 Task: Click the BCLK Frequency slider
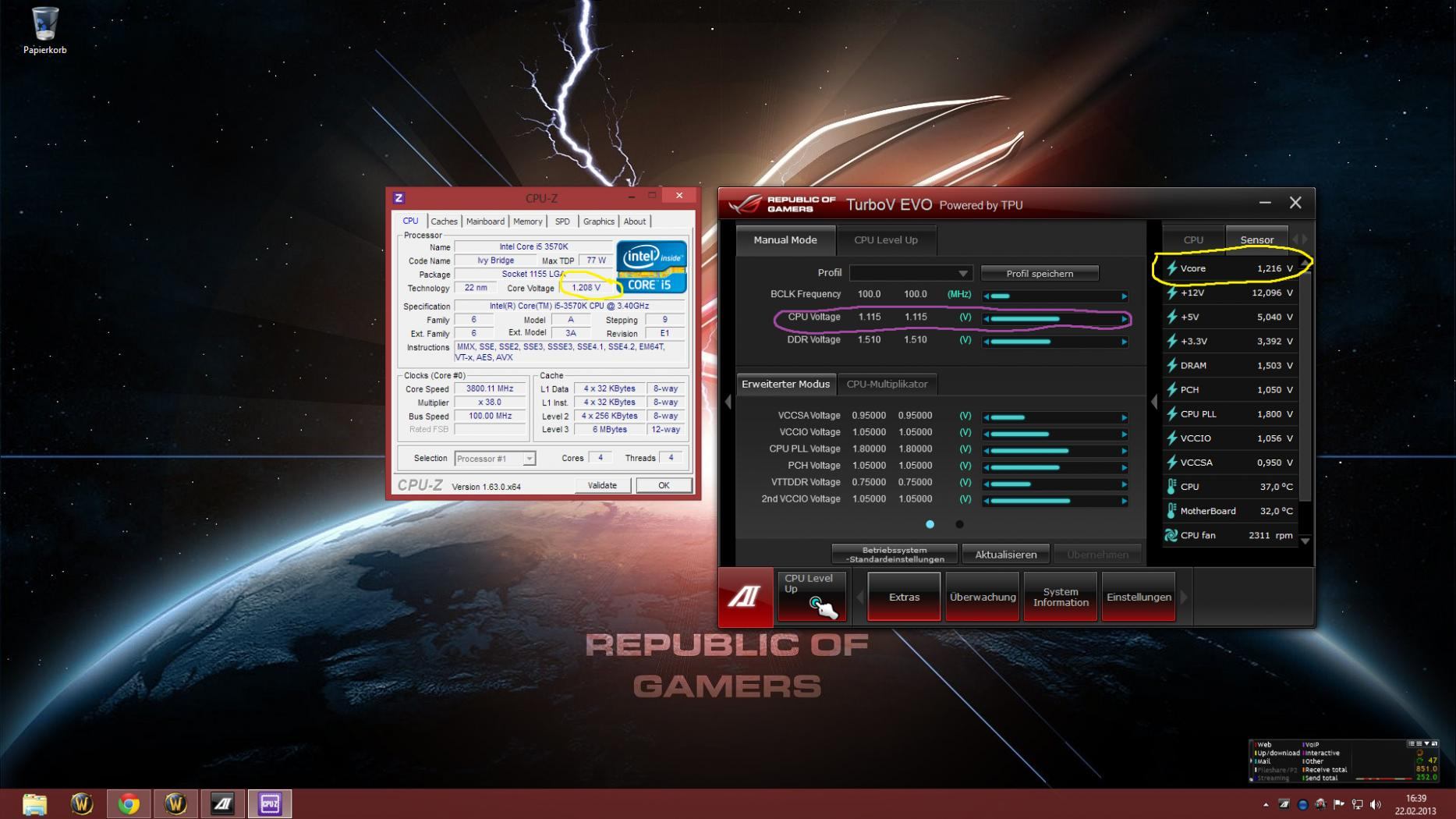point(1055,296)
